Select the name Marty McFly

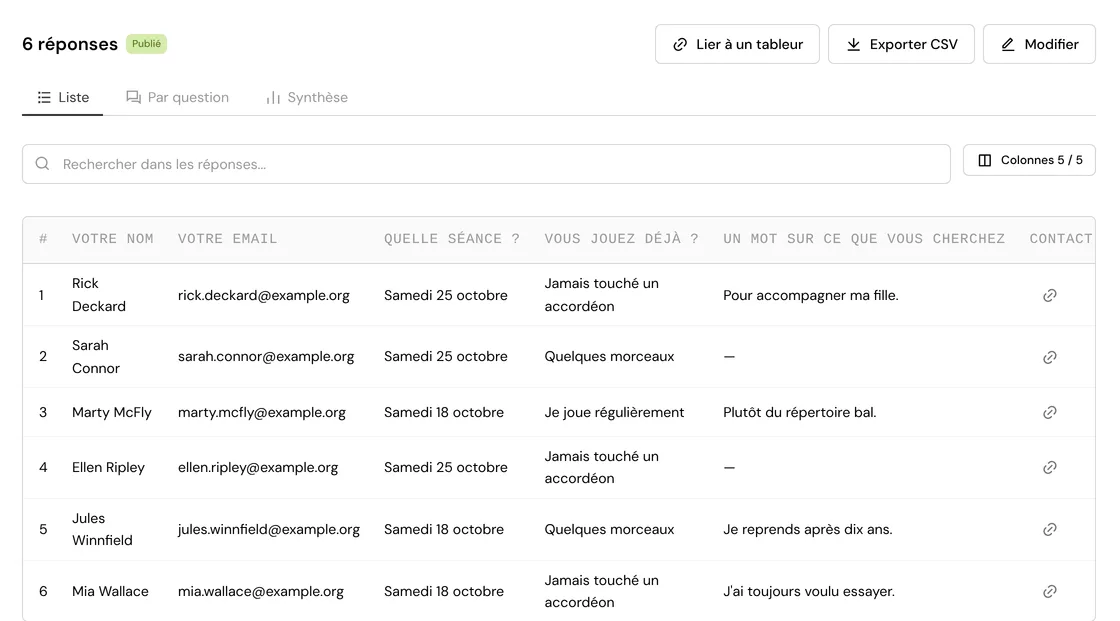pyautogui.click(x=111, y=412)
